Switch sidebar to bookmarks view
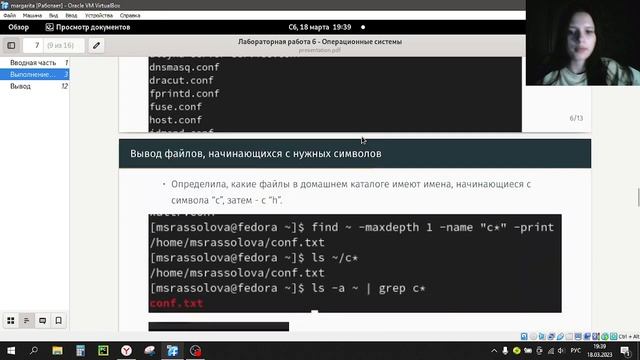The width and height of the screenshot is (640, 360). 58,320
